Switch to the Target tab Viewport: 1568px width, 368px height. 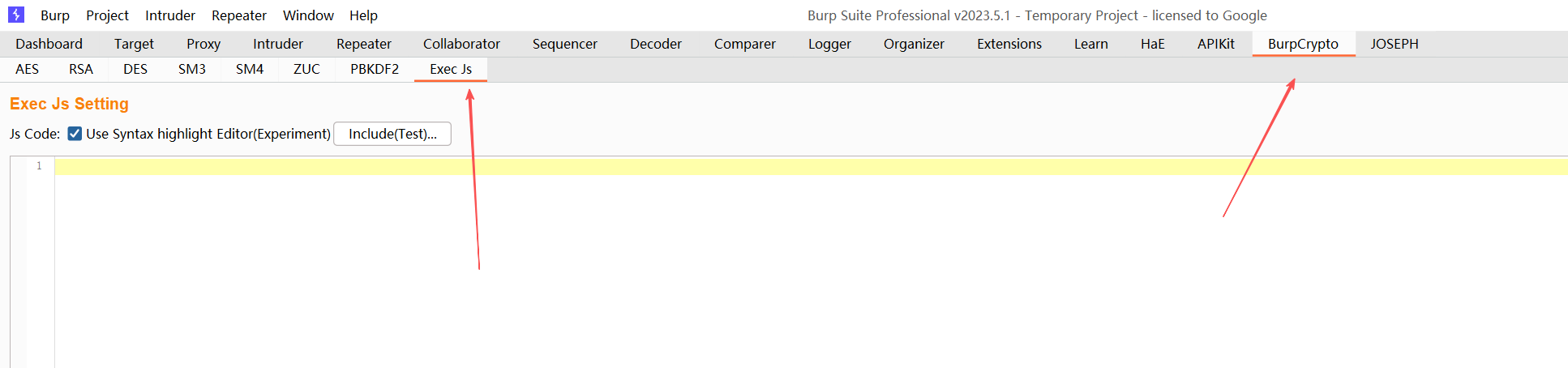tap(134, 44)
